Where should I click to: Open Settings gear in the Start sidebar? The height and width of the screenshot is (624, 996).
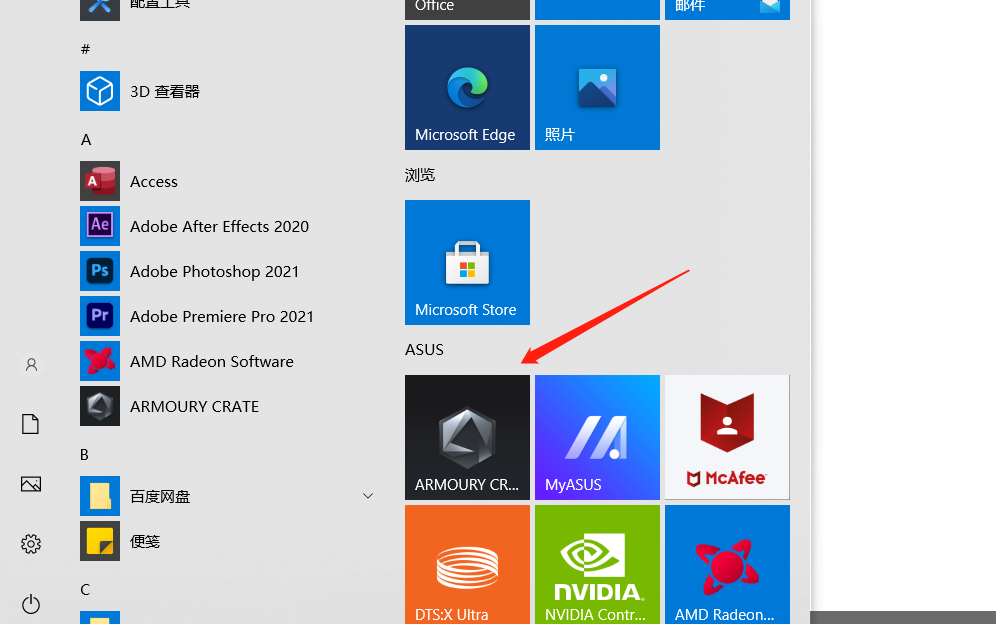(x=31, y=544)
